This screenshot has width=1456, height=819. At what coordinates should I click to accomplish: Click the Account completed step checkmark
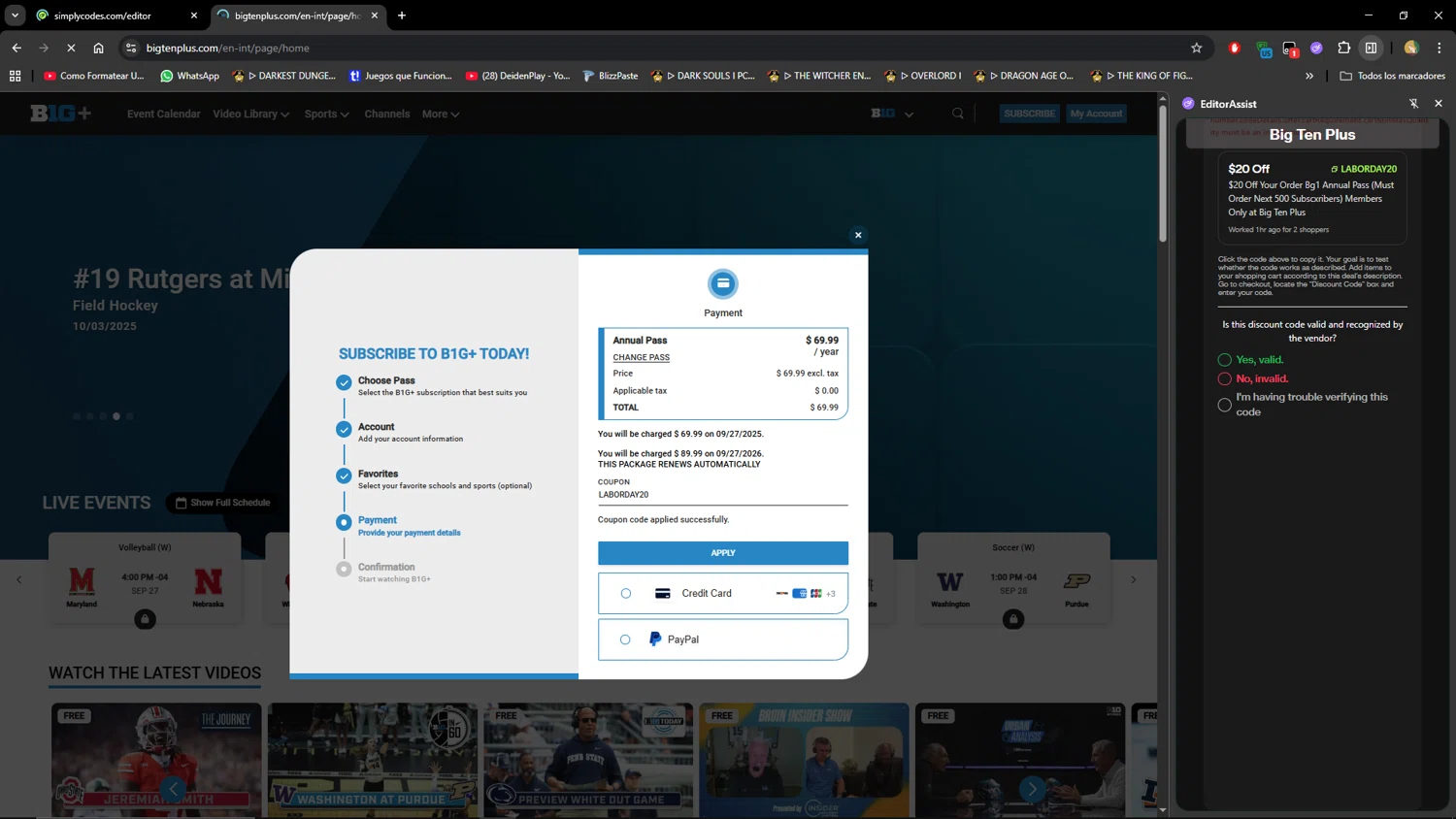tap(344, 429)
